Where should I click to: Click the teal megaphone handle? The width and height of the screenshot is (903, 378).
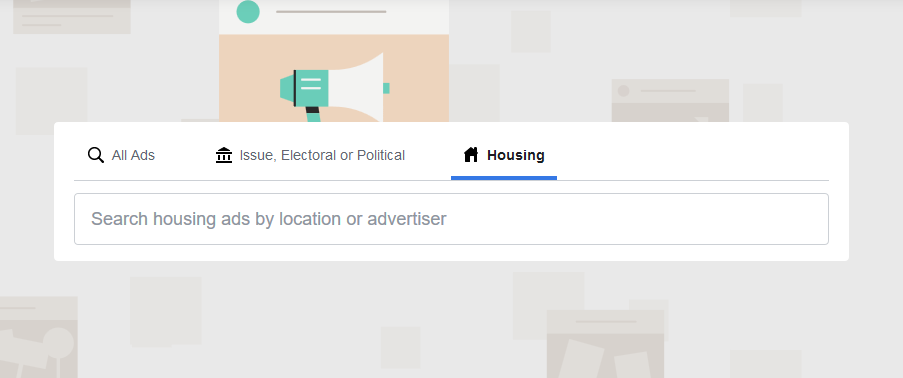point(313,114)
